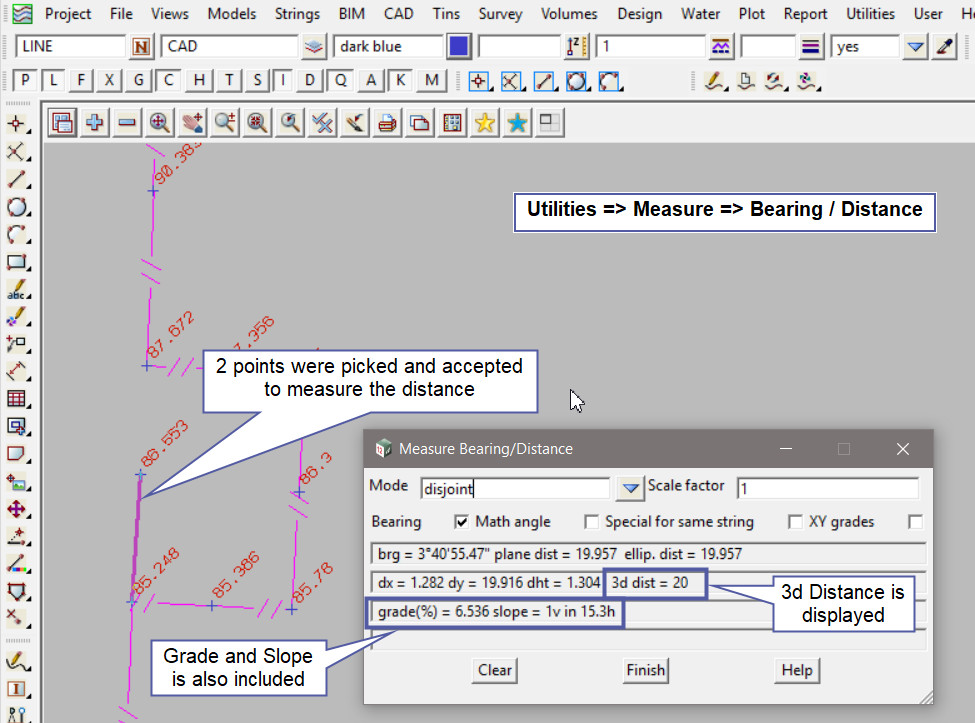Open dropdown arrow next to 'yes' field
Viewport: 975px width, 723px height.
[x=915, y=47]
